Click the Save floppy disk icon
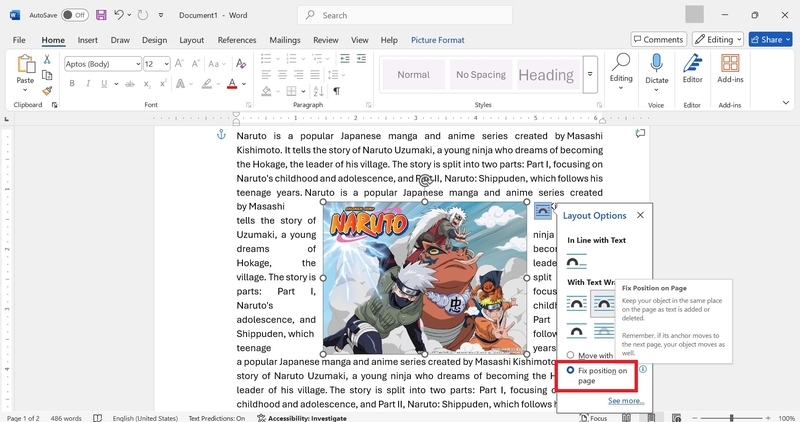 click(x=101, y=15)
